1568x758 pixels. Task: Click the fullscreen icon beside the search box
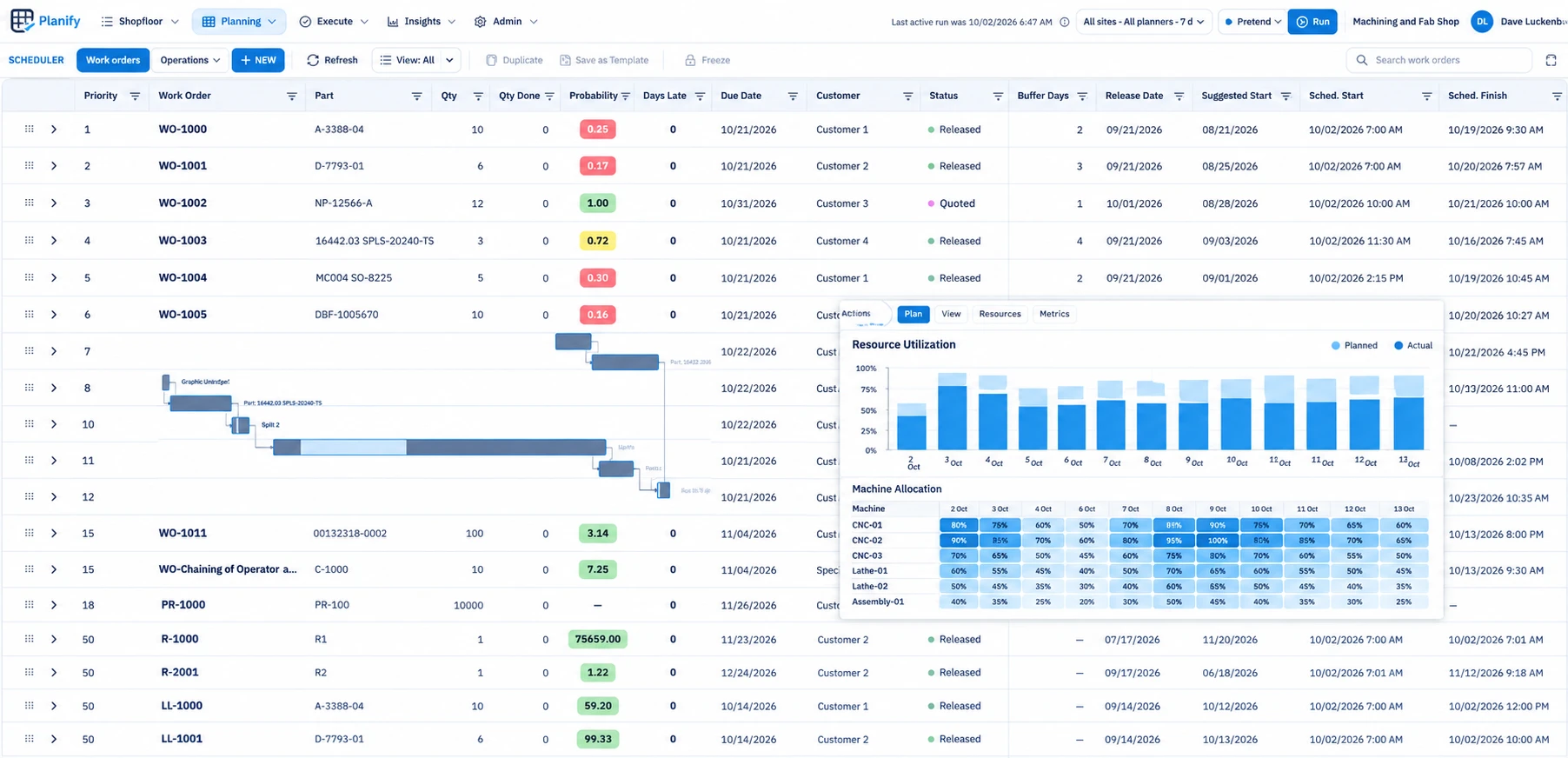[x=1551, y=60]
